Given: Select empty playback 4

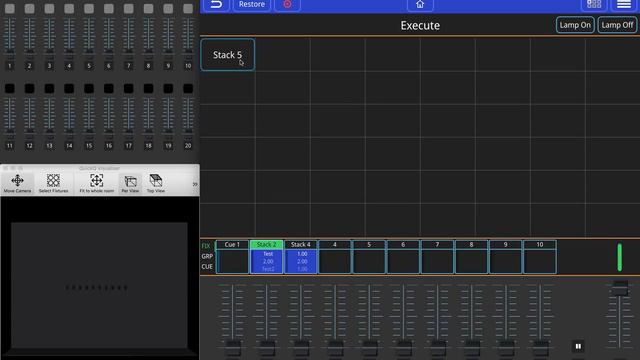Looking at the screenshot, I should [335, 257].
